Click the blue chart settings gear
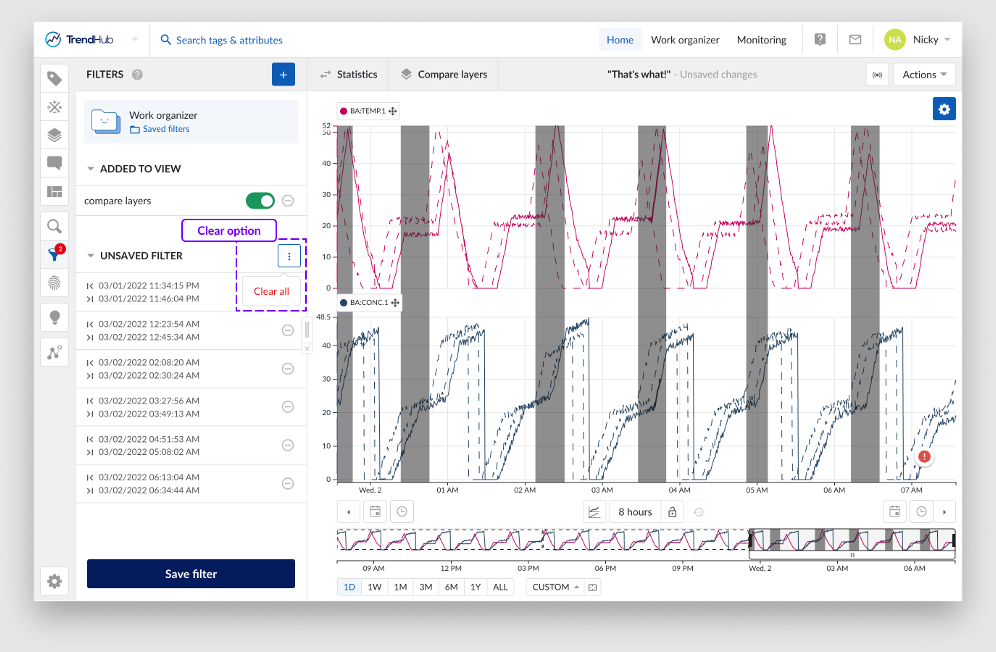 944,109
